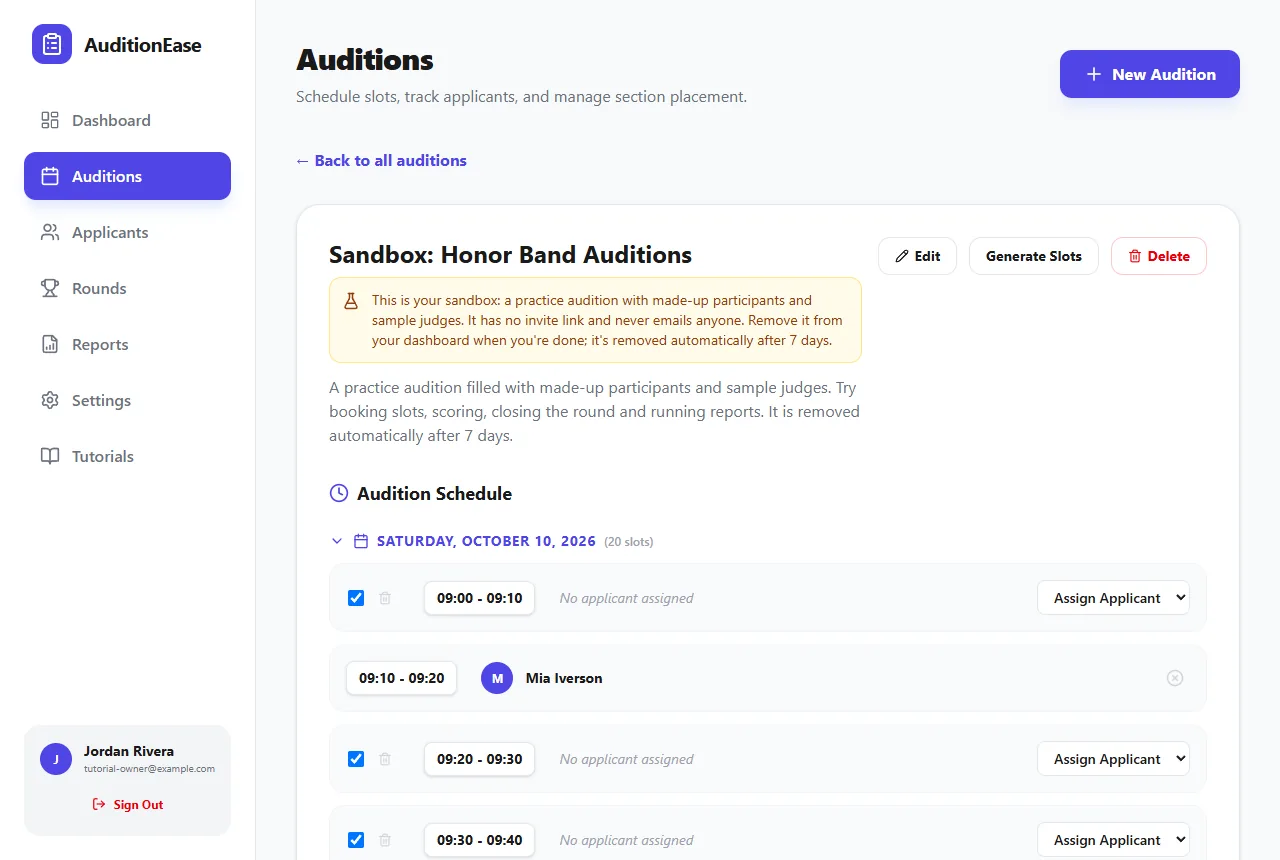Image resolution: width=1280 pixels, height=860 pixels.
Task: Click the Delete audition button
Action: (x=1159, y=256)
